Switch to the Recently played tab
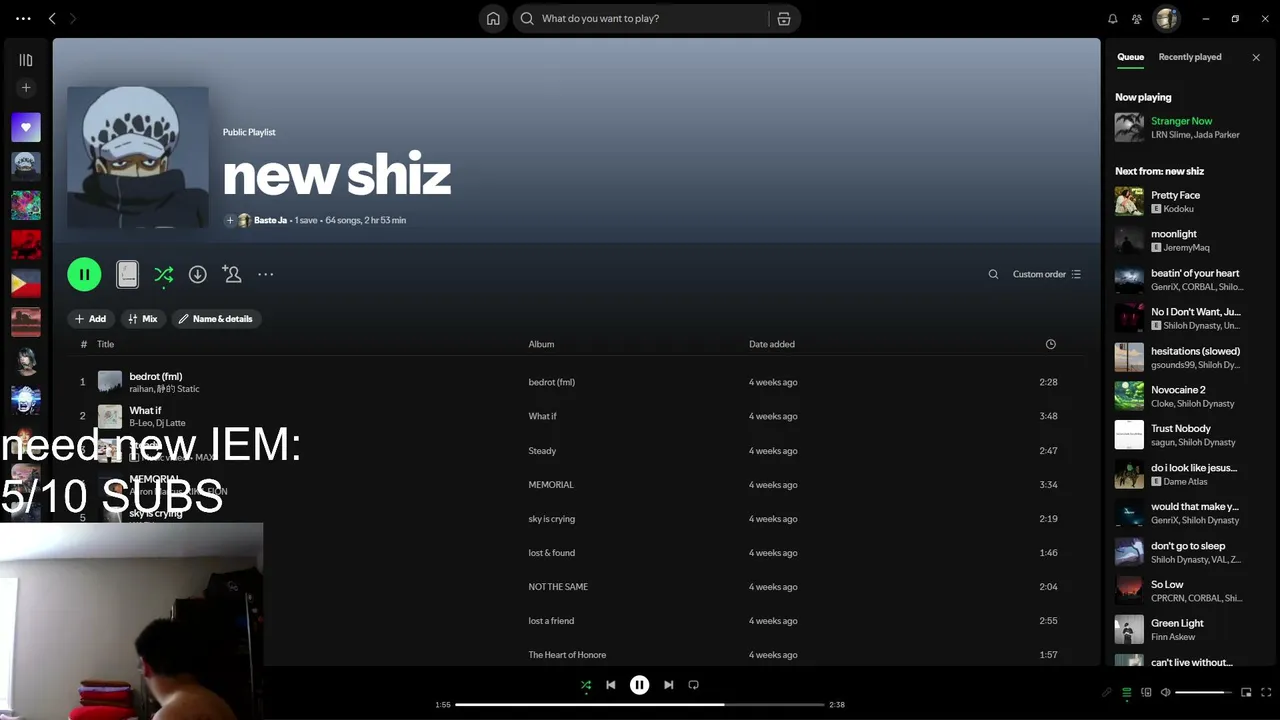This screenshot has height=720, width=1280. [1190, 57]
